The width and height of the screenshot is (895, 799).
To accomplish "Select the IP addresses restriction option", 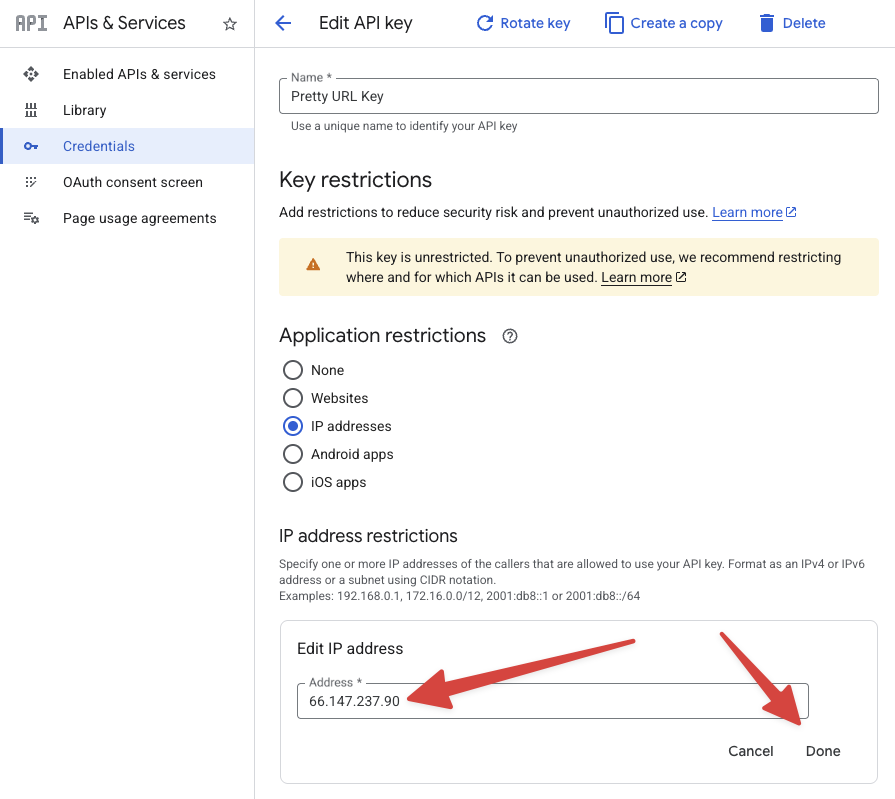I will tap(293, 426).
